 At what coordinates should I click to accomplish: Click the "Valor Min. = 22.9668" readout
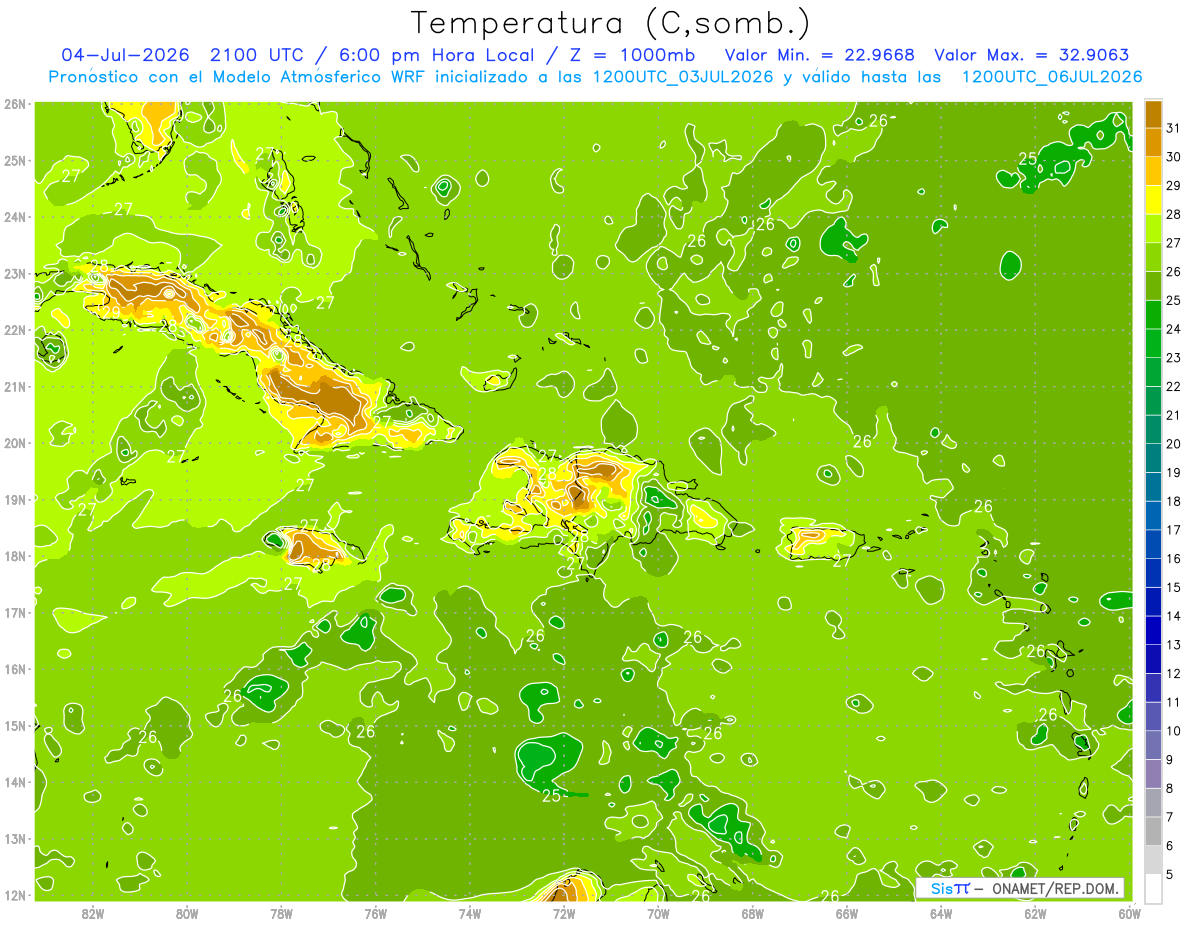click(820, 54)
